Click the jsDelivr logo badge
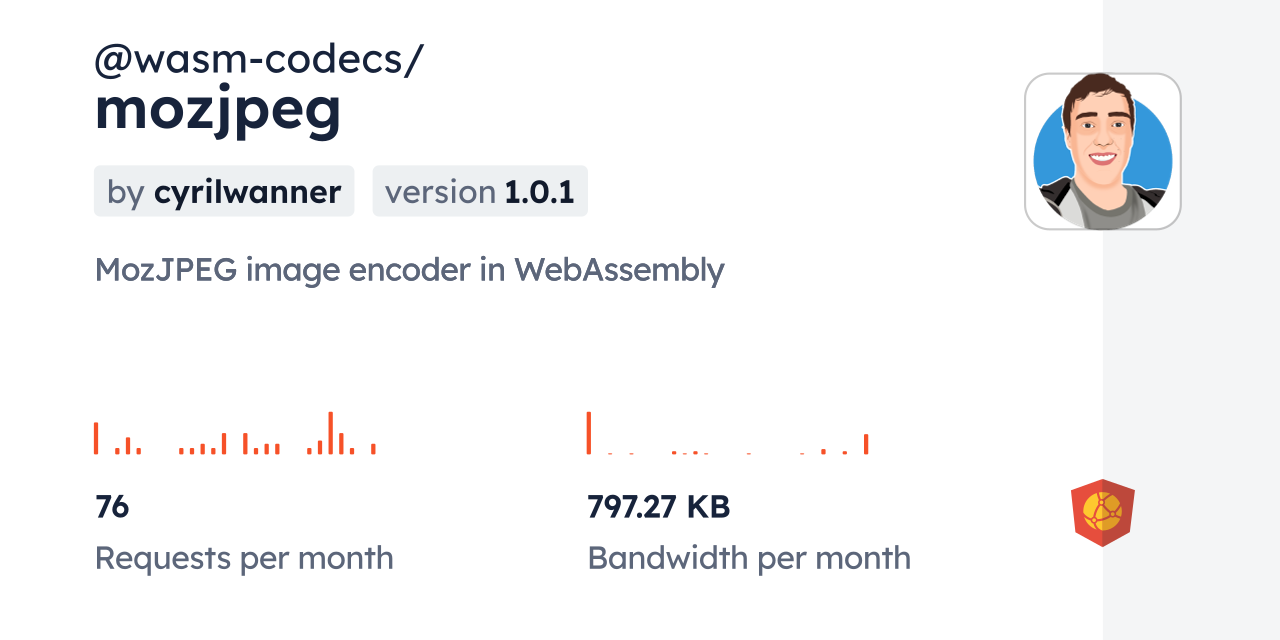The width and height of the screenshot is (1280, 640). pos(1102,512)
